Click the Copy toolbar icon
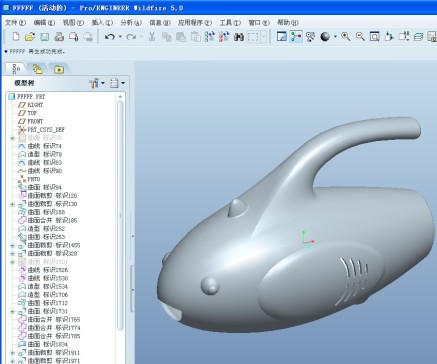The width and height of the screenshot is (437, 364). tap(166, 36)
